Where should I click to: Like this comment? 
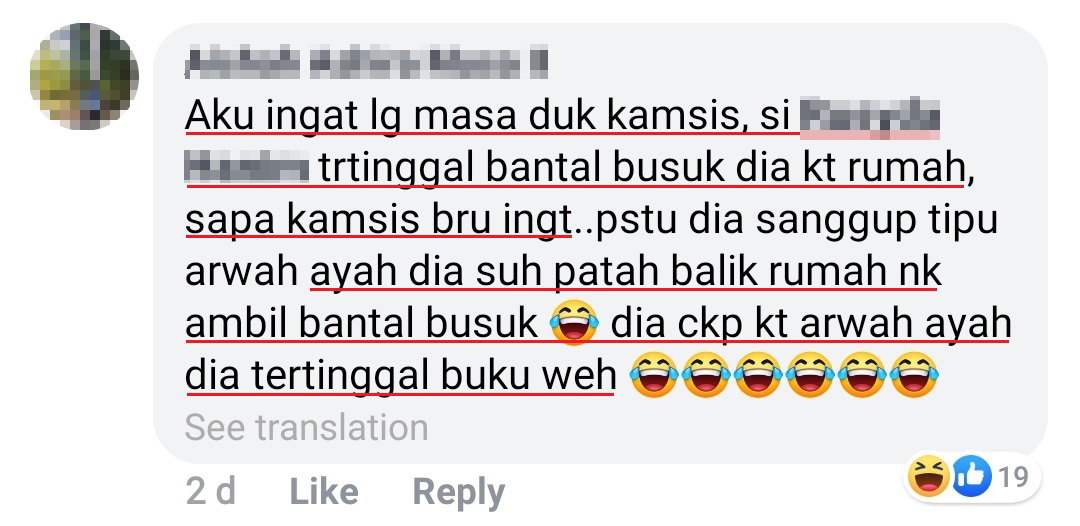point(324,492)
